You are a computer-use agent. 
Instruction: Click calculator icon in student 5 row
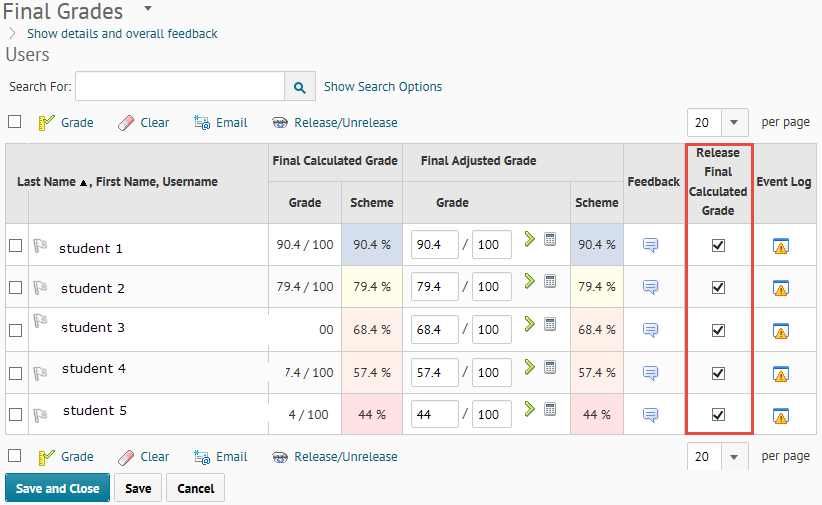point(550,409)
